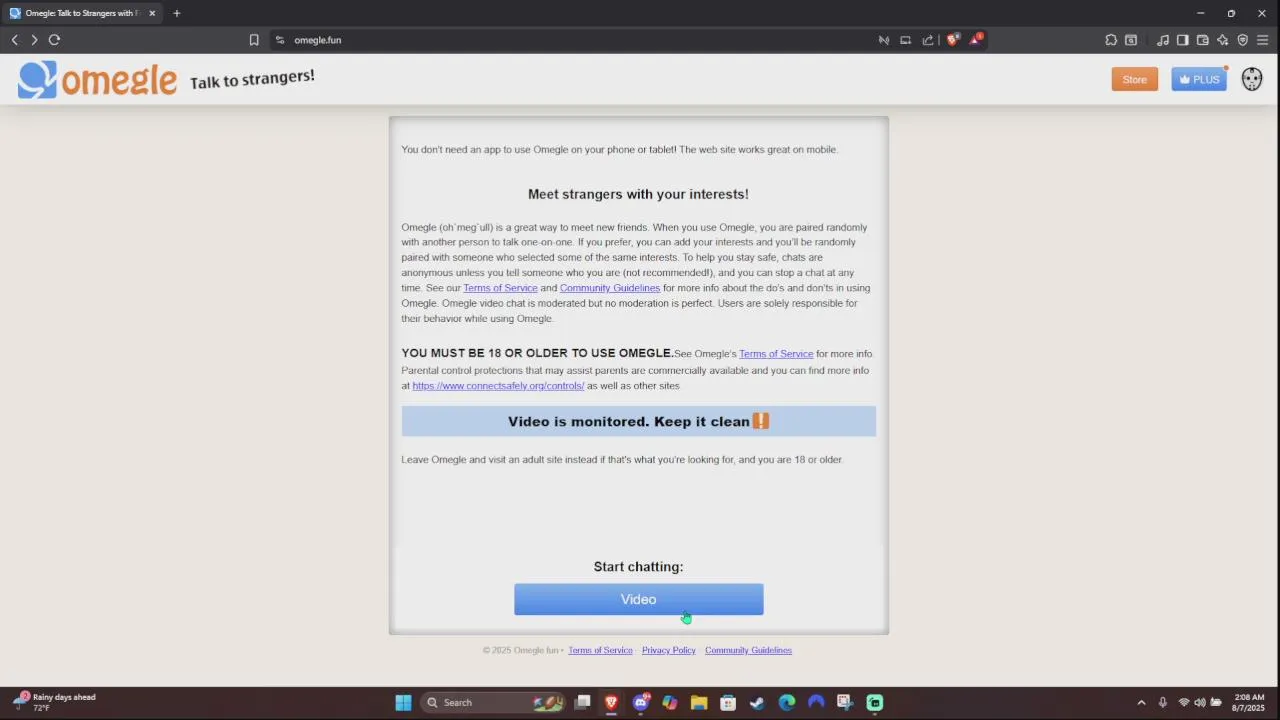Click the Brave browser taskbar icon

[x=611, y=702]
